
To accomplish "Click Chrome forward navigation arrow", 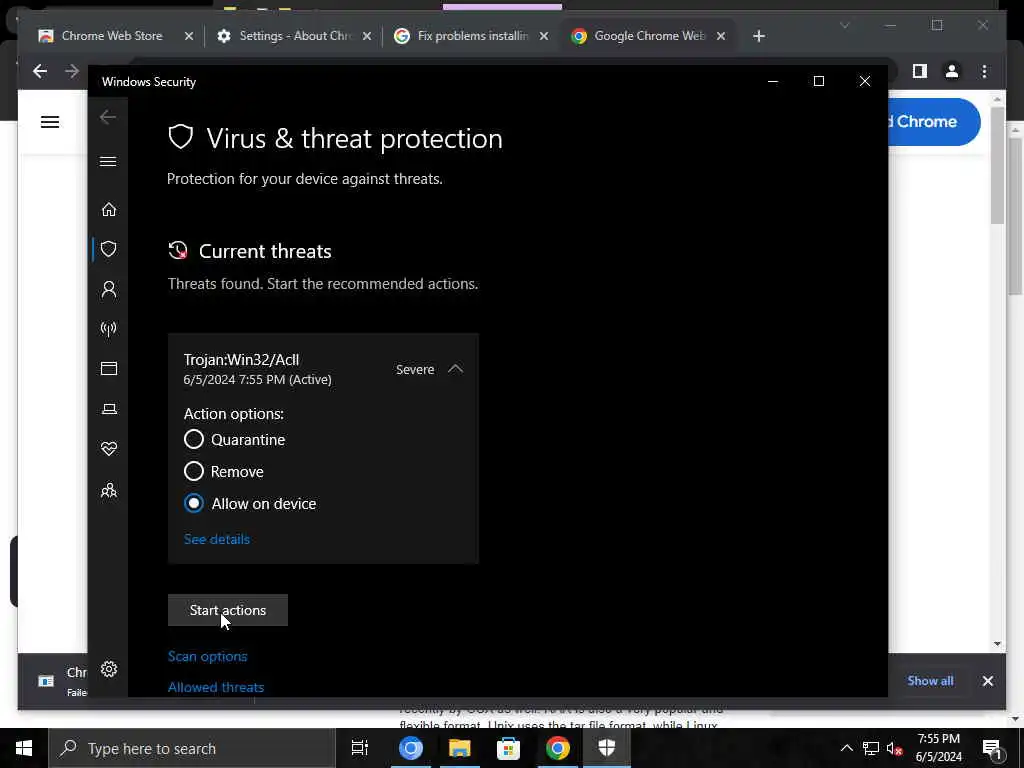I will (x=72, y=71).
